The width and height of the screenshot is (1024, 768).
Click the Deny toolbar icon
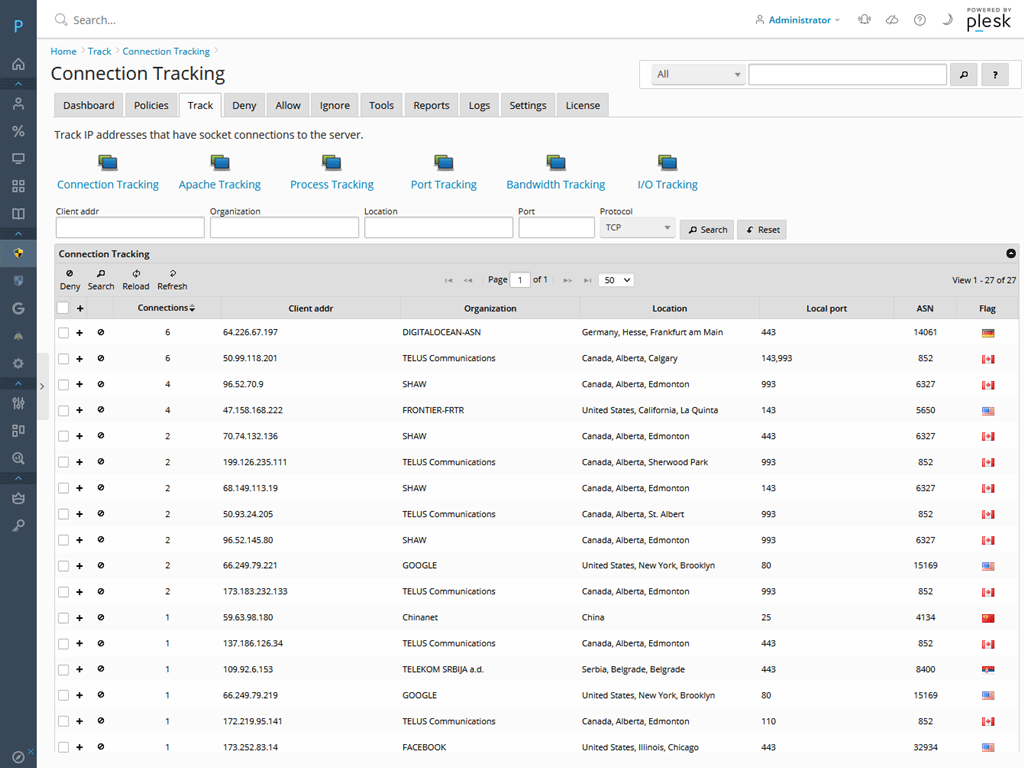(x=69, y=273)
